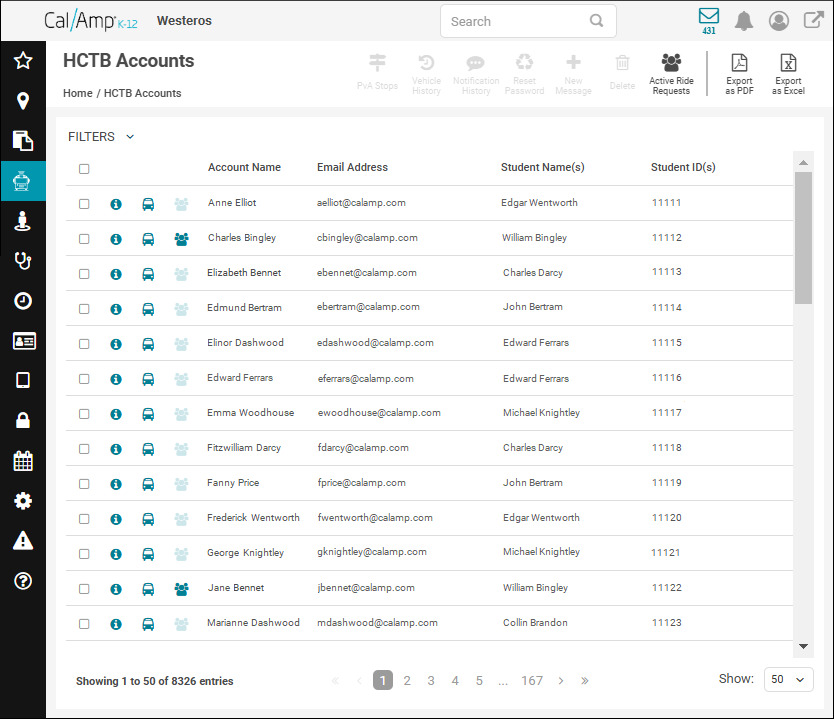The image size is (834, 719).
Task: Open the clock history icon in sidebar
Action: [23, 301]
